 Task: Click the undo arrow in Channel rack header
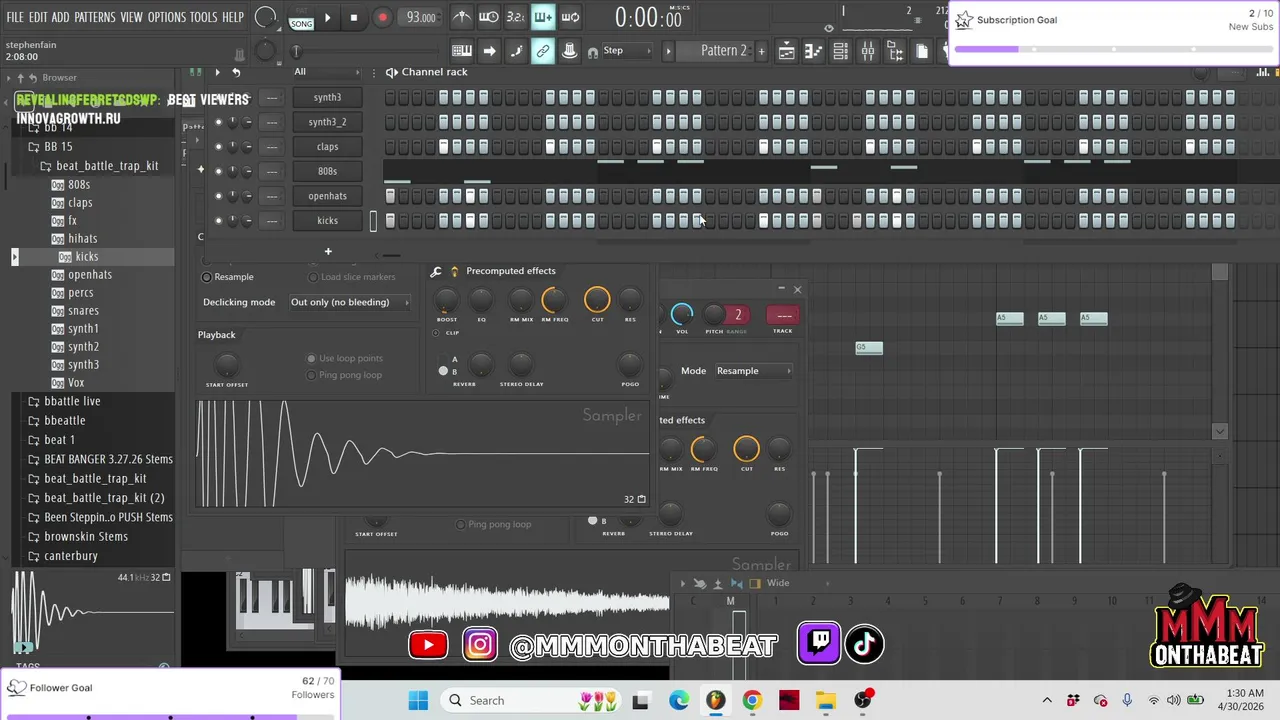[x=236, y=72]
